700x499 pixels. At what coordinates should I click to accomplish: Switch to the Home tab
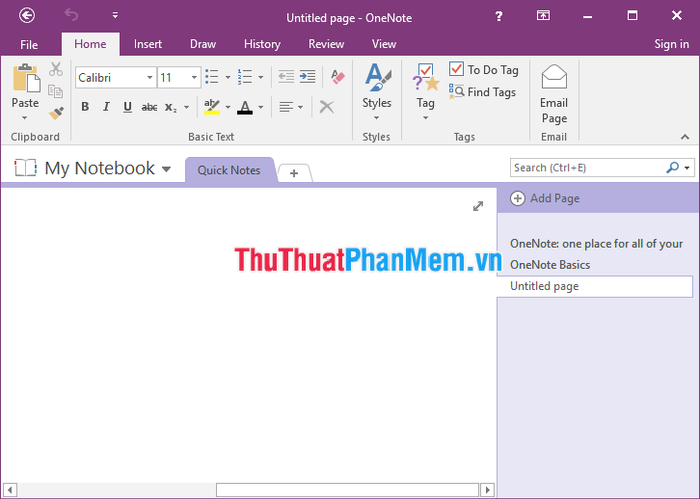(x=90, y=44)
